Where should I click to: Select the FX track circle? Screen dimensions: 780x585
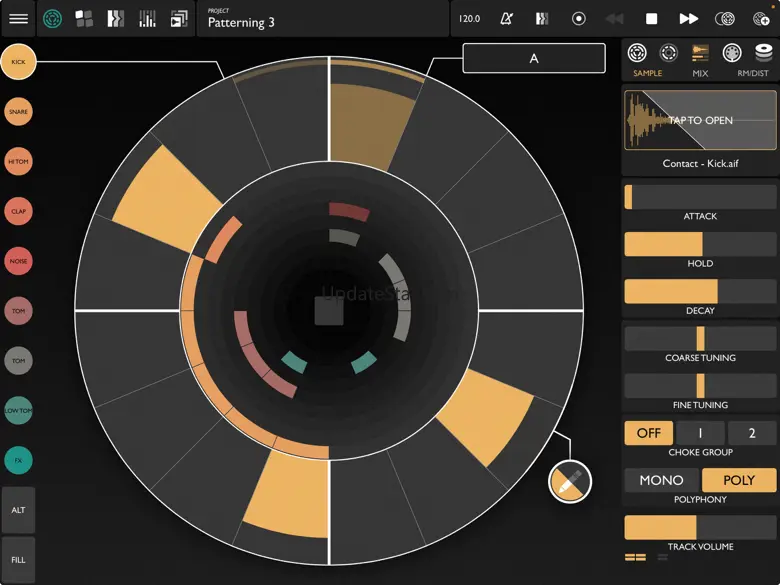tap(19, 460)
